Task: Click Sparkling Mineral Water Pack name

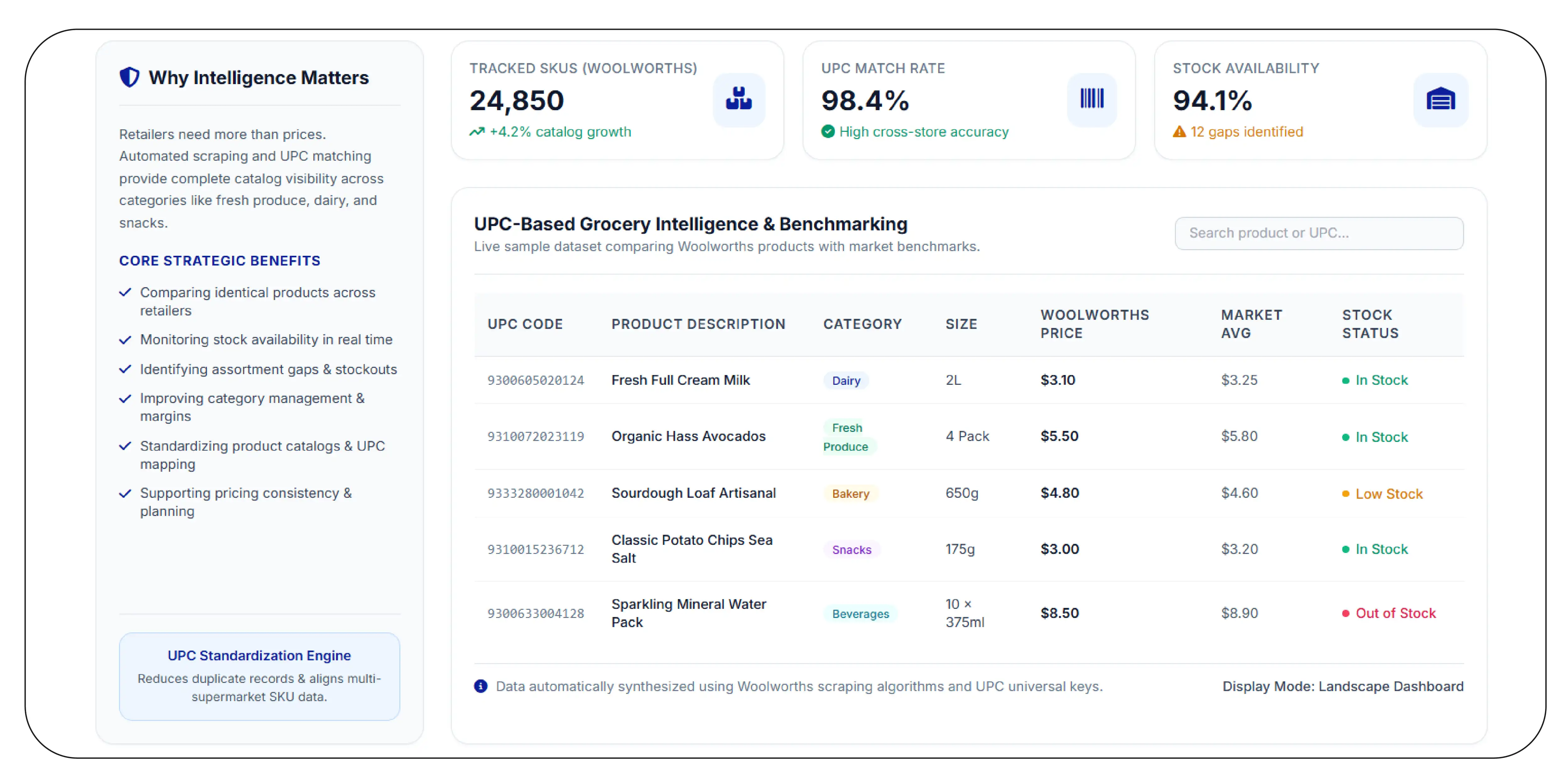Action: pos(689,613)
